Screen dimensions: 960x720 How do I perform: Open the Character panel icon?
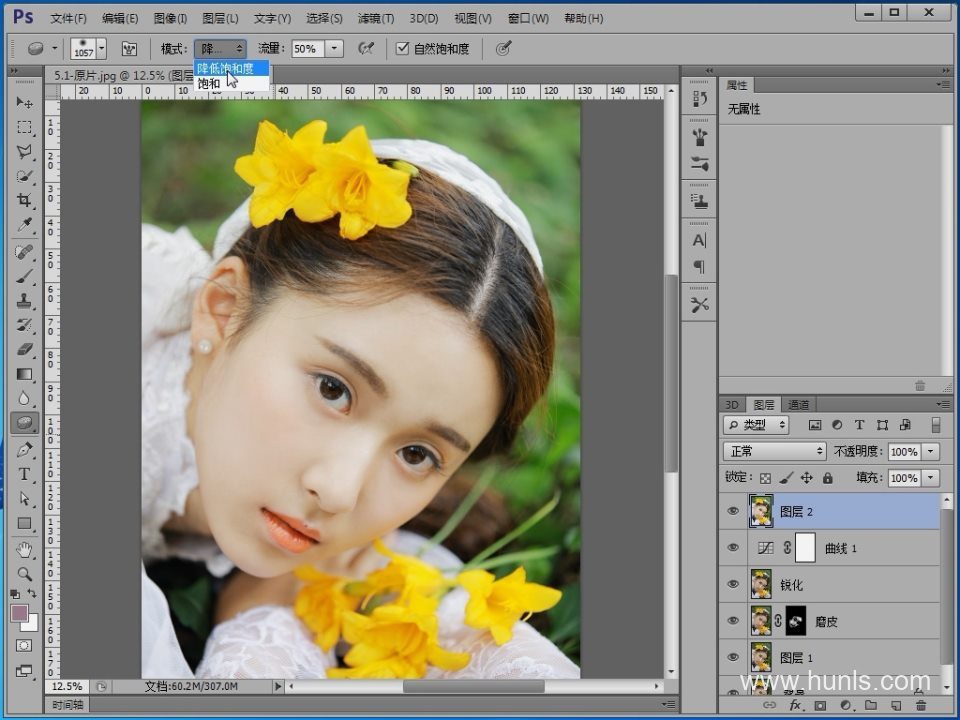699,241
